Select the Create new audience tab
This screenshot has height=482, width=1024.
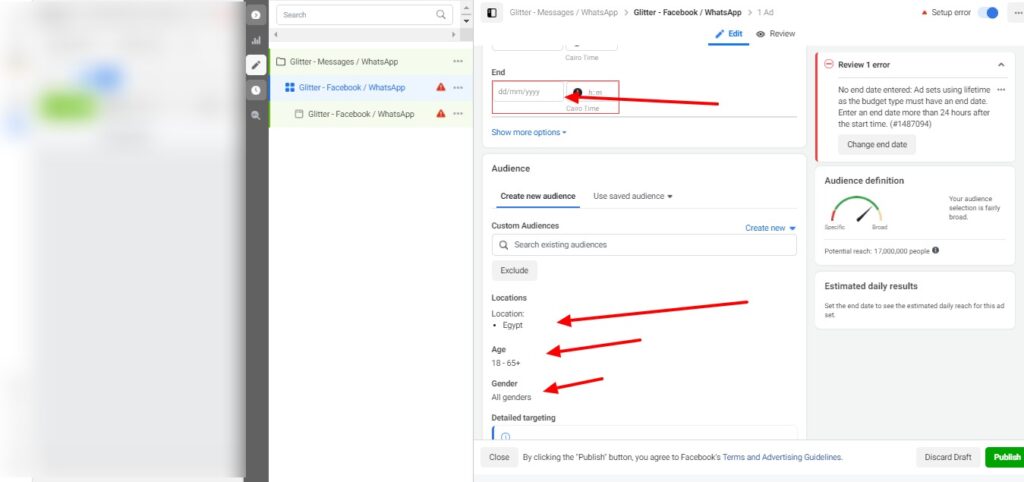[537, 196]
